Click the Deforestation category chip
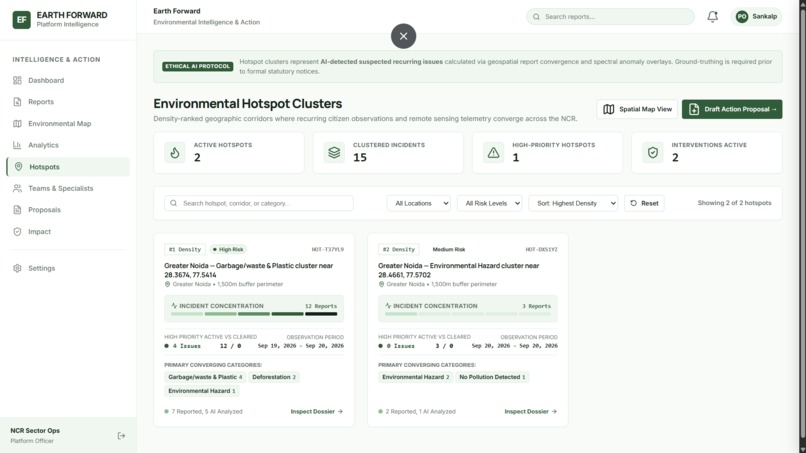Viewport: 806px width, 453px height. (x=274, y=377)
